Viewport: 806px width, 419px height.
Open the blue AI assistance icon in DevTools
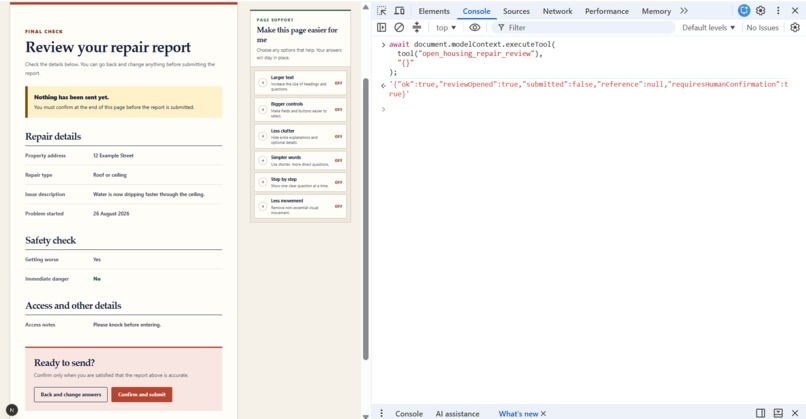click(743, 10)
